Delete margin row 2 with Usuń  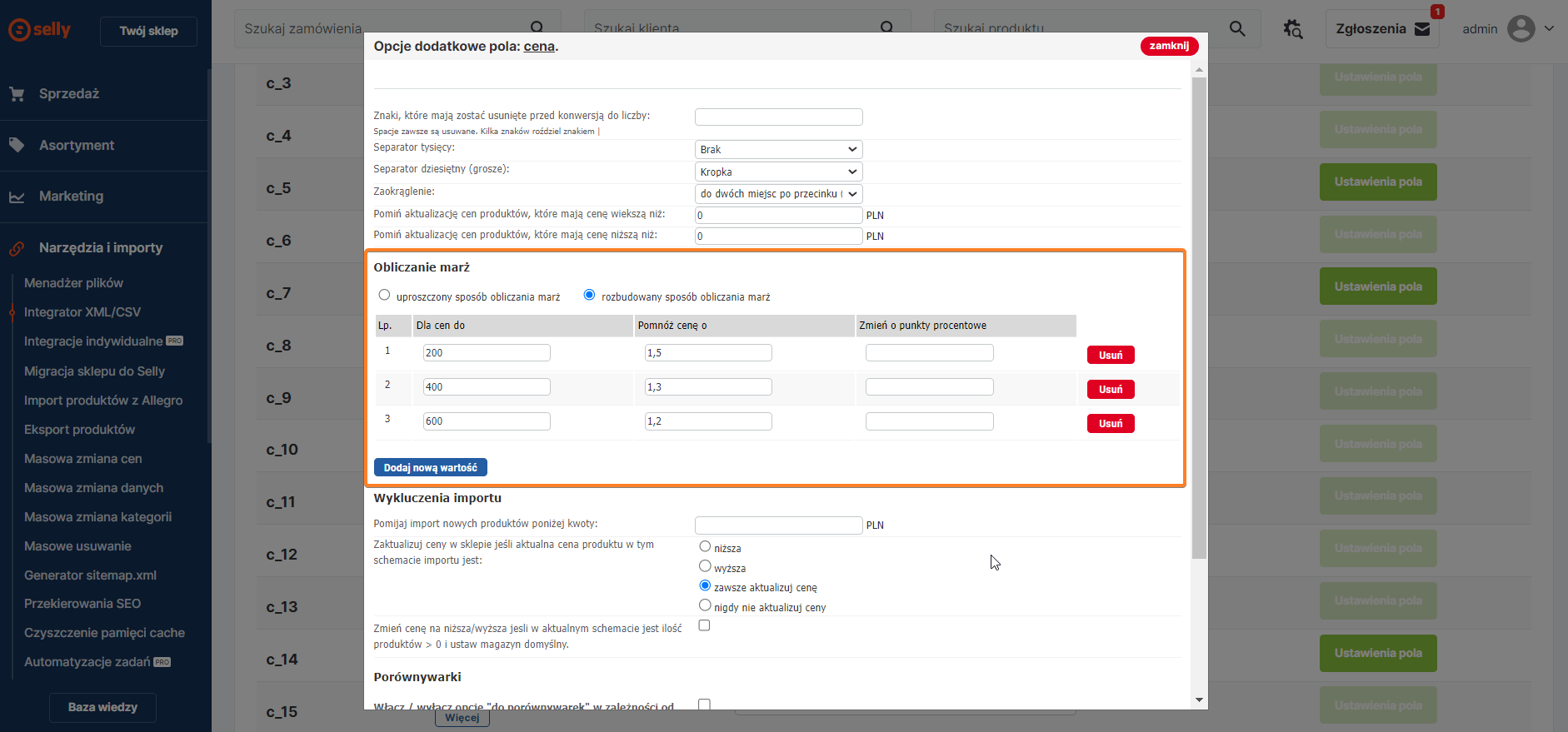click(x=1110, y=390)
